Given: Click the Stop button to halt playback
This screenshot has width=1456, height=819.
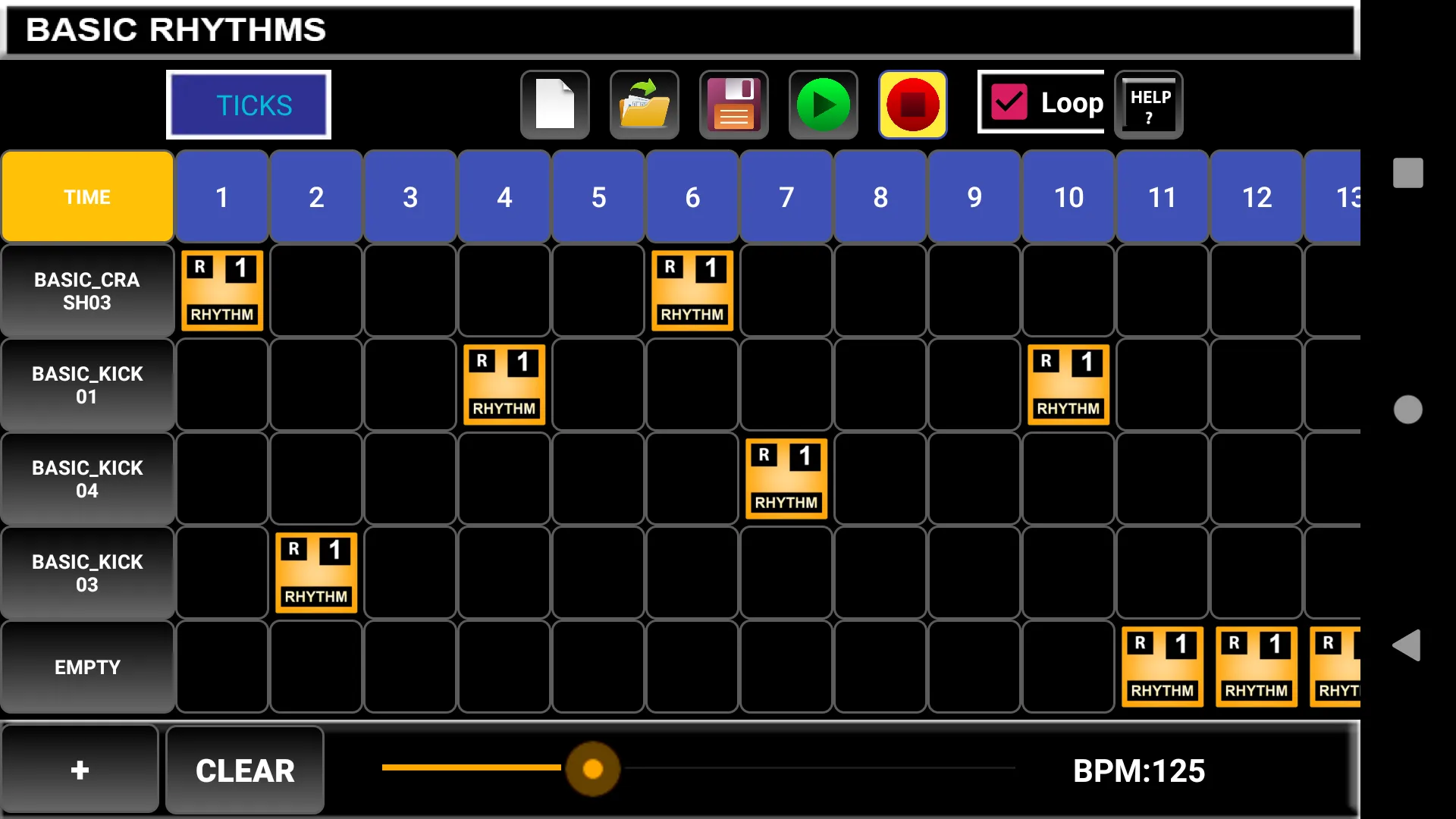Looking at the screenshot, I should point(912,103).
